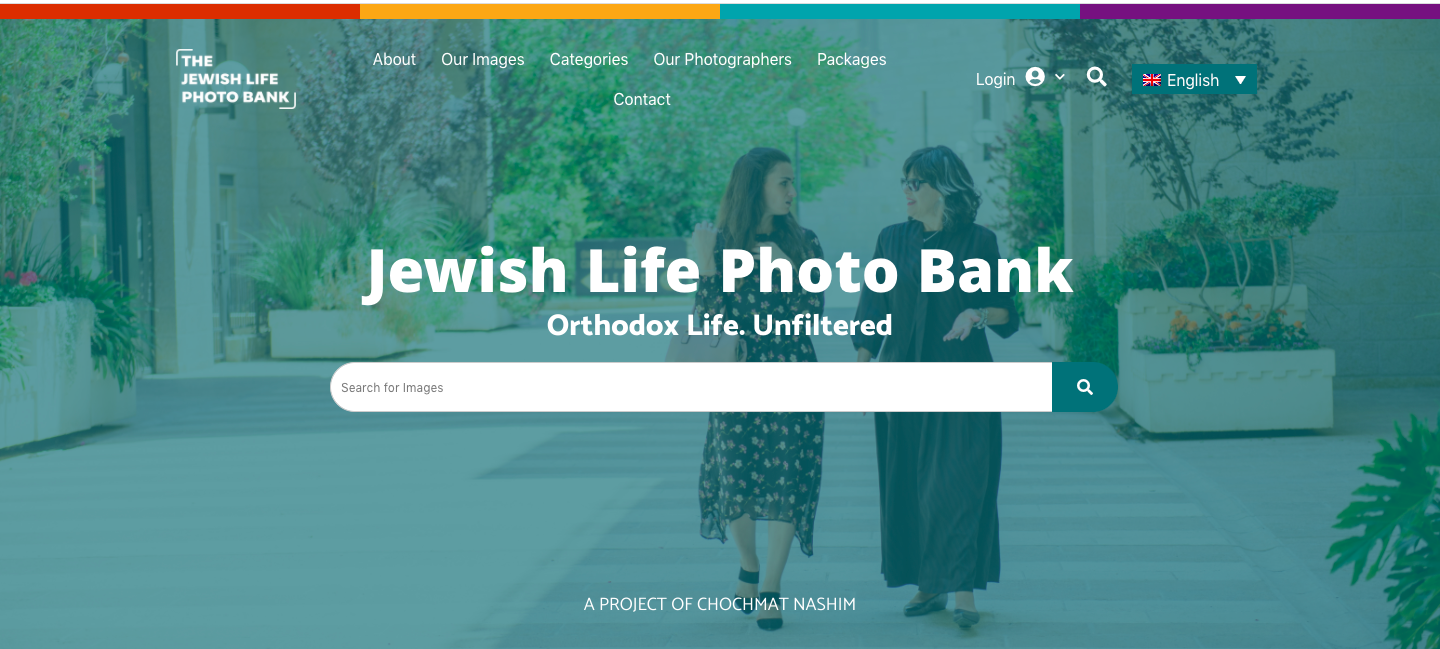Open the English language dropdown
The height and width of the screenshot is (649, 1440).
pos(1194,80)
